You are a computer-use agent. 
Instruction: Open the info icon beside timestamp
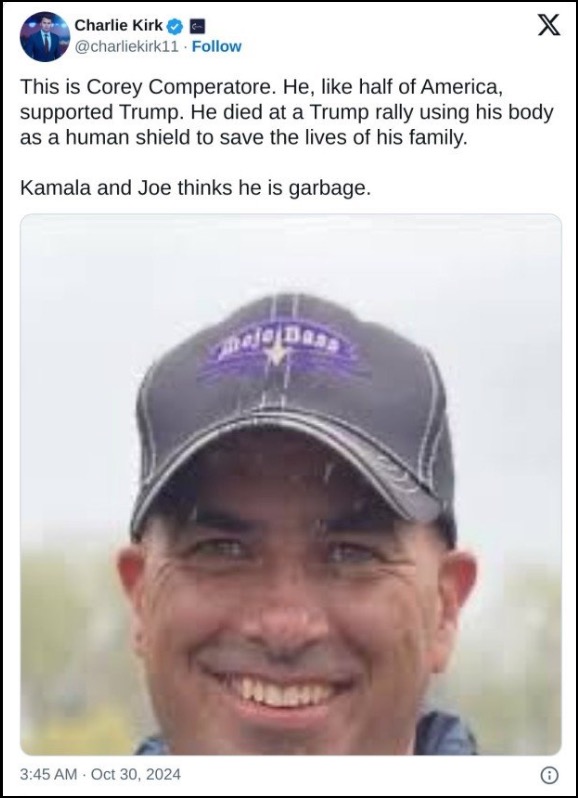click(x=549, y=775)
